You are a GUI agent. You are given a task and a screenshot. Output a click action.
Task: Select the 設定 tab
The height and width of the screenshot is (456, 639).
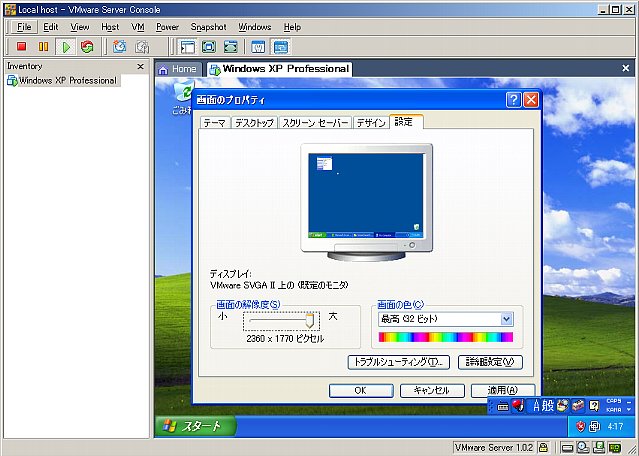point(406,121)
